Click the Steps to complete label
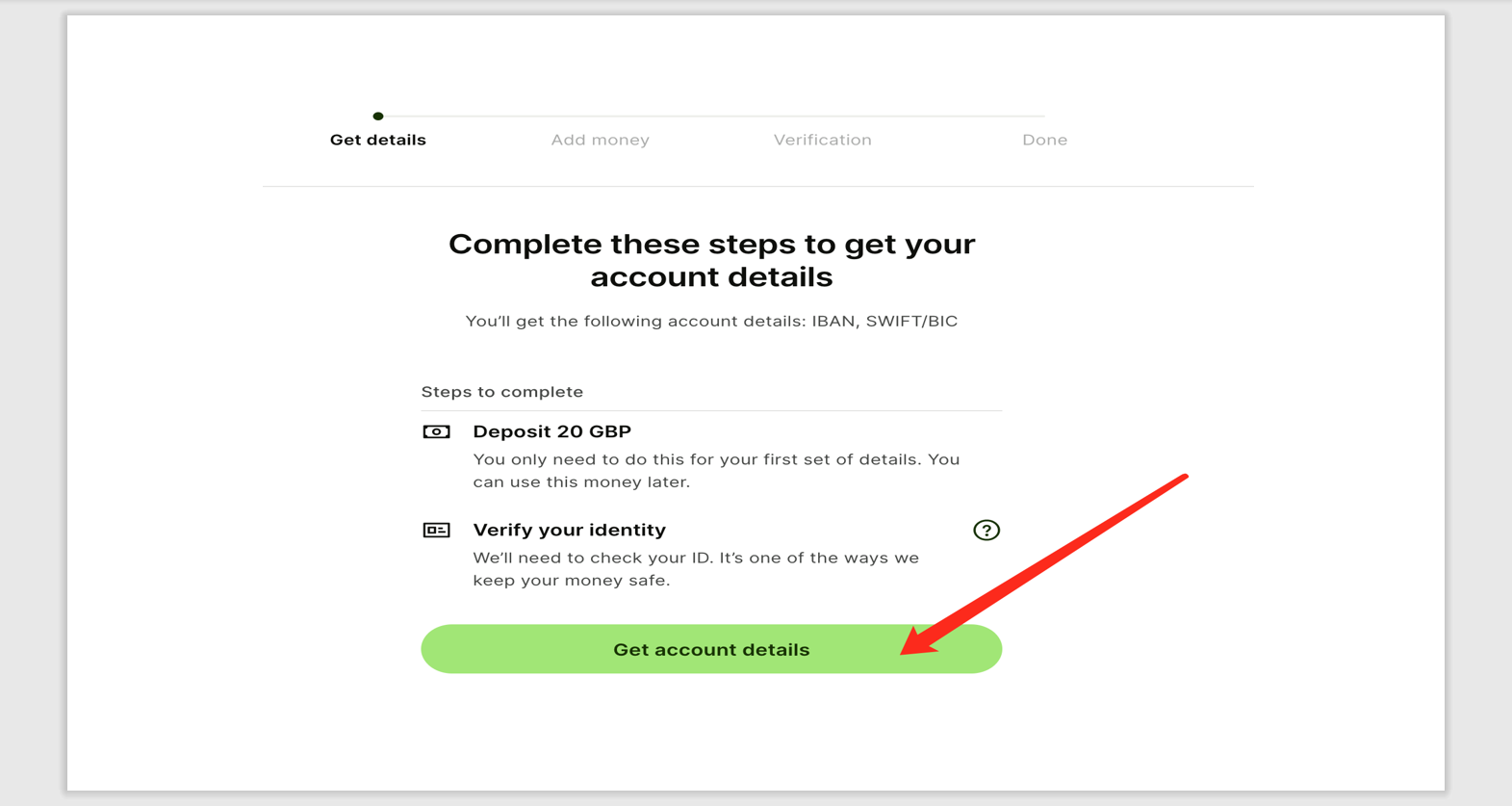This screenshot has height=806, width=1512. click(501, 392)
